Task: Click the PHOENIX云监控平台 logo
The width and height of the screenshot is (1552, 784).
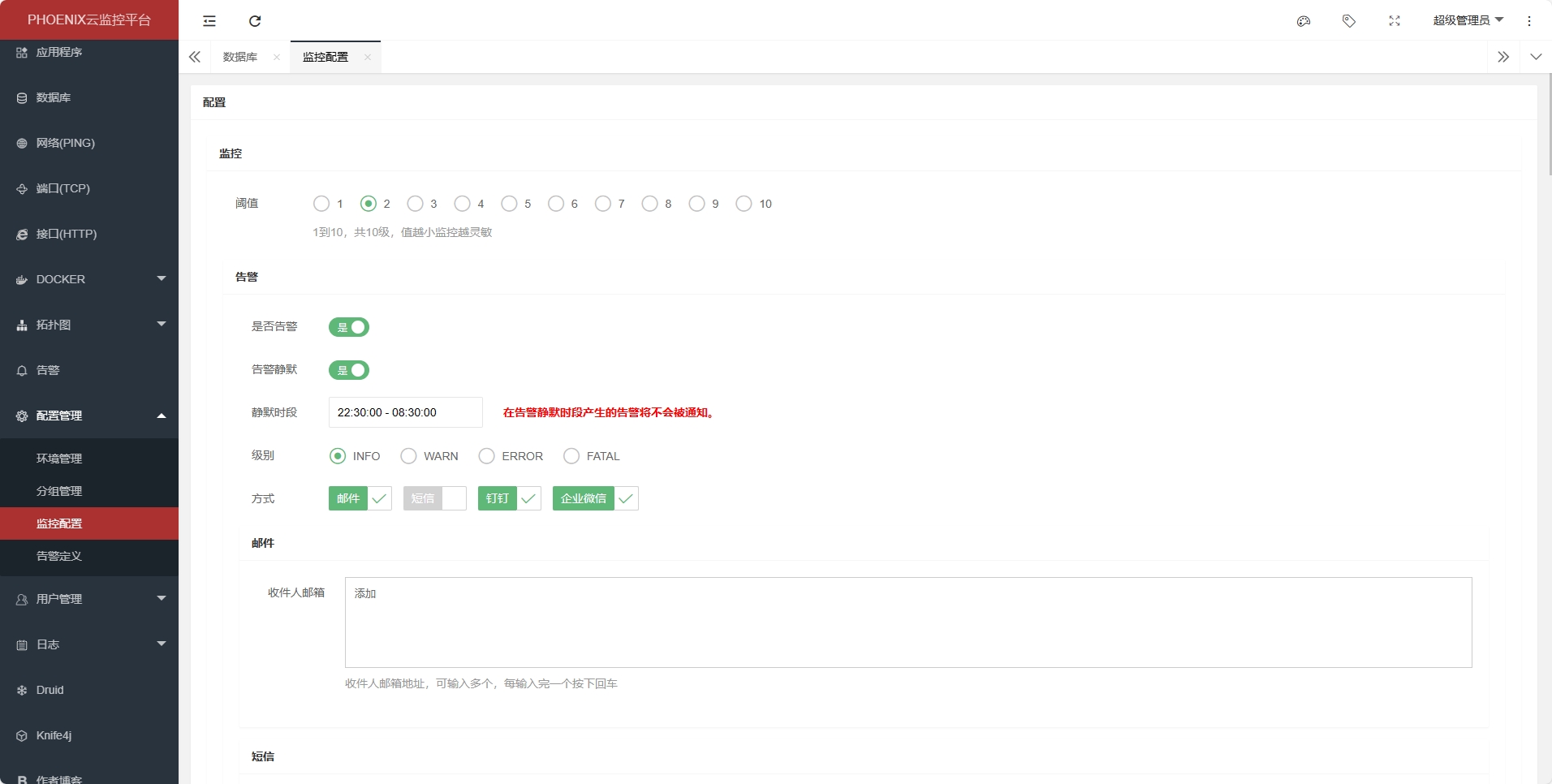Action: click(x=89, y=19)
